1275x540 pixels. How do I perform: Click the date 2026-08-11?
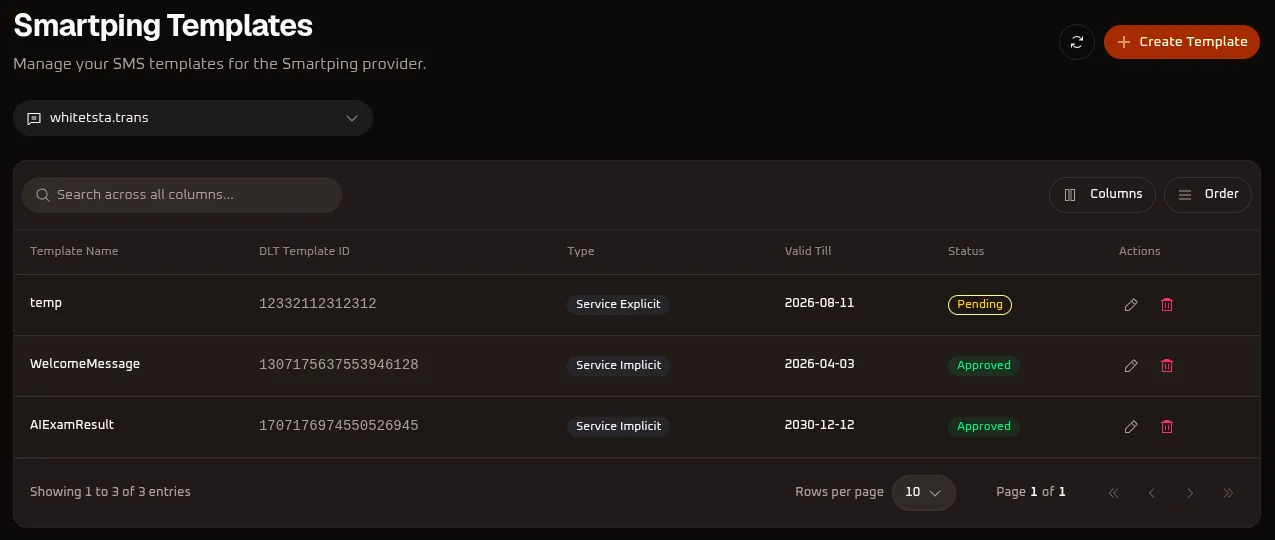(820, 303)
